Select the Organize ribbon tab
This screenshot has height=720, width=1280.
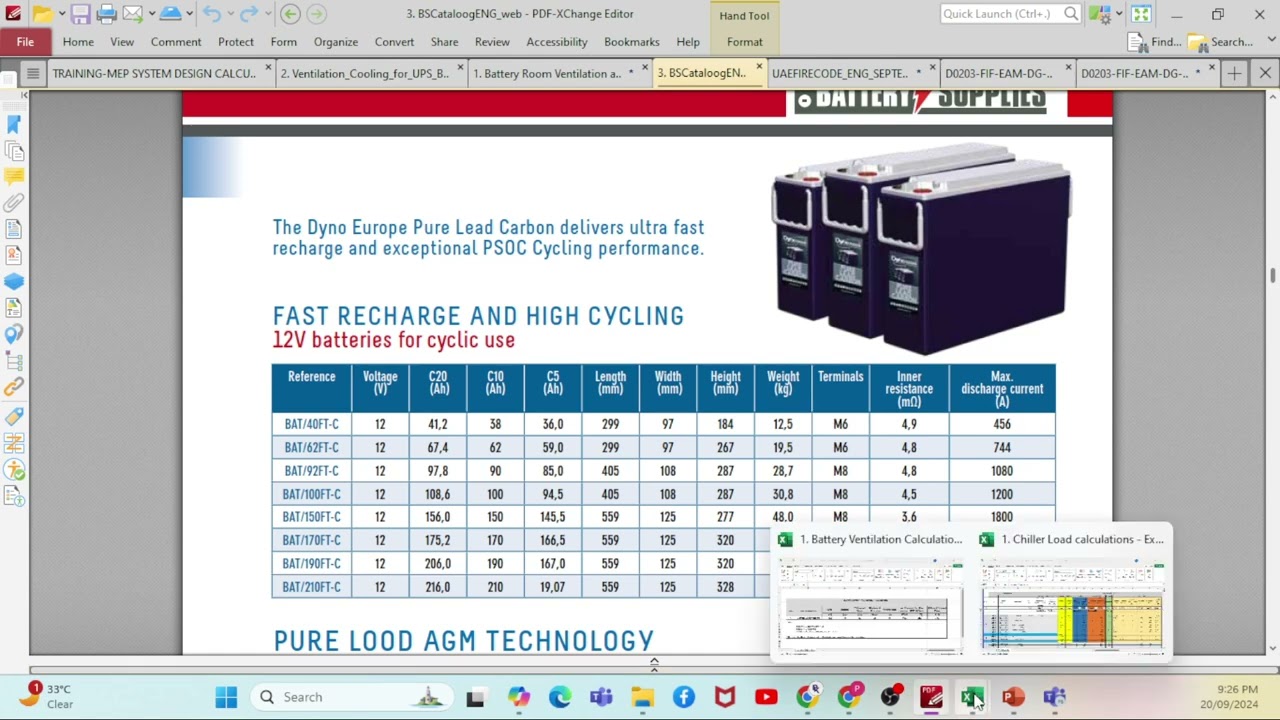(336, 42)
